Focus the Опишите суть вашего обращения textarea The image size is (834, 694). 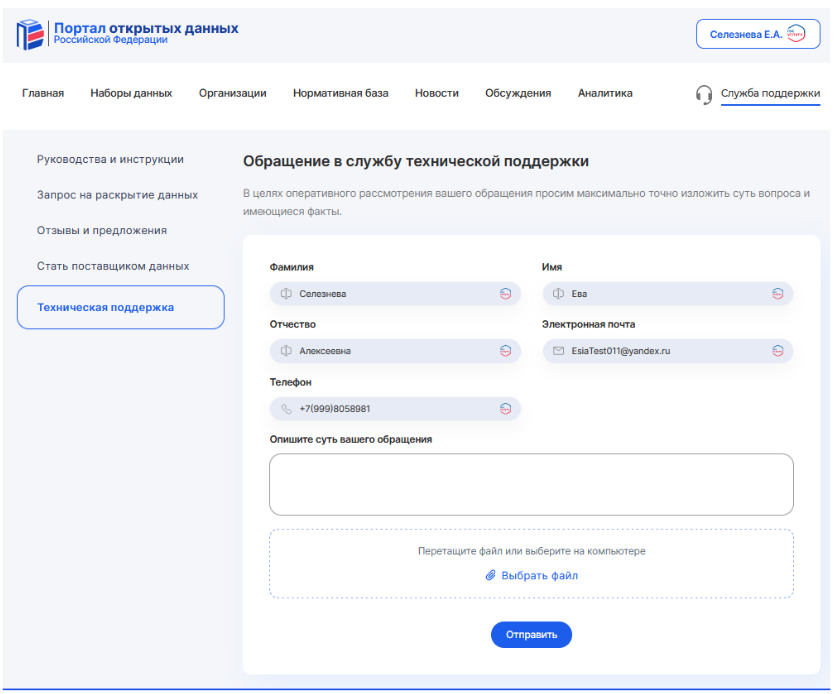coord(531,485)
